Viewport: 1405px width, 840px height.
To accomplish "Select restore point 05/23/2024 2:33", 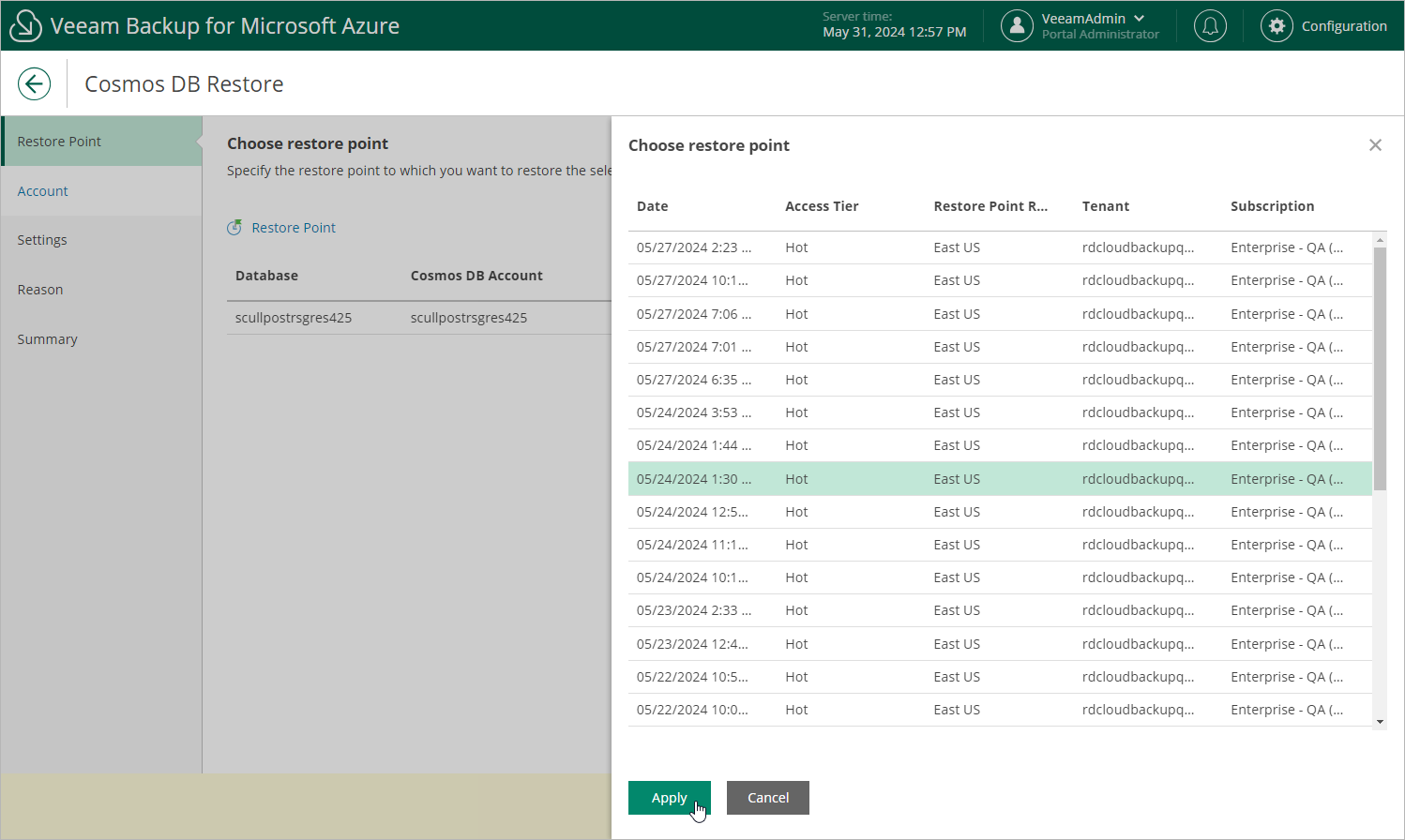I will pos(1000,610).
